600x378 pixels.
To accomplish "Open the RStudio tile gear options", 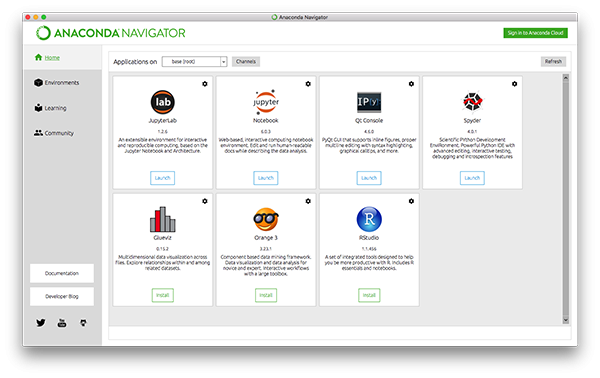I will click(411, 201).
